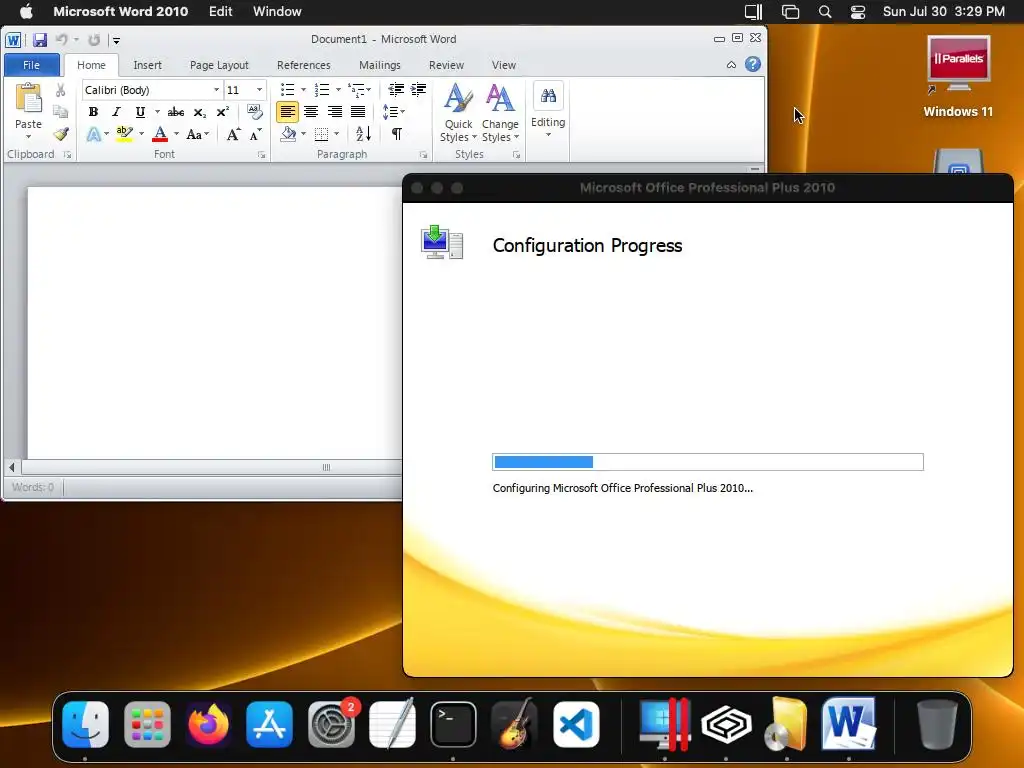
Task: Open Line and Paragraph Spacing menu
Action: (393, 112)
